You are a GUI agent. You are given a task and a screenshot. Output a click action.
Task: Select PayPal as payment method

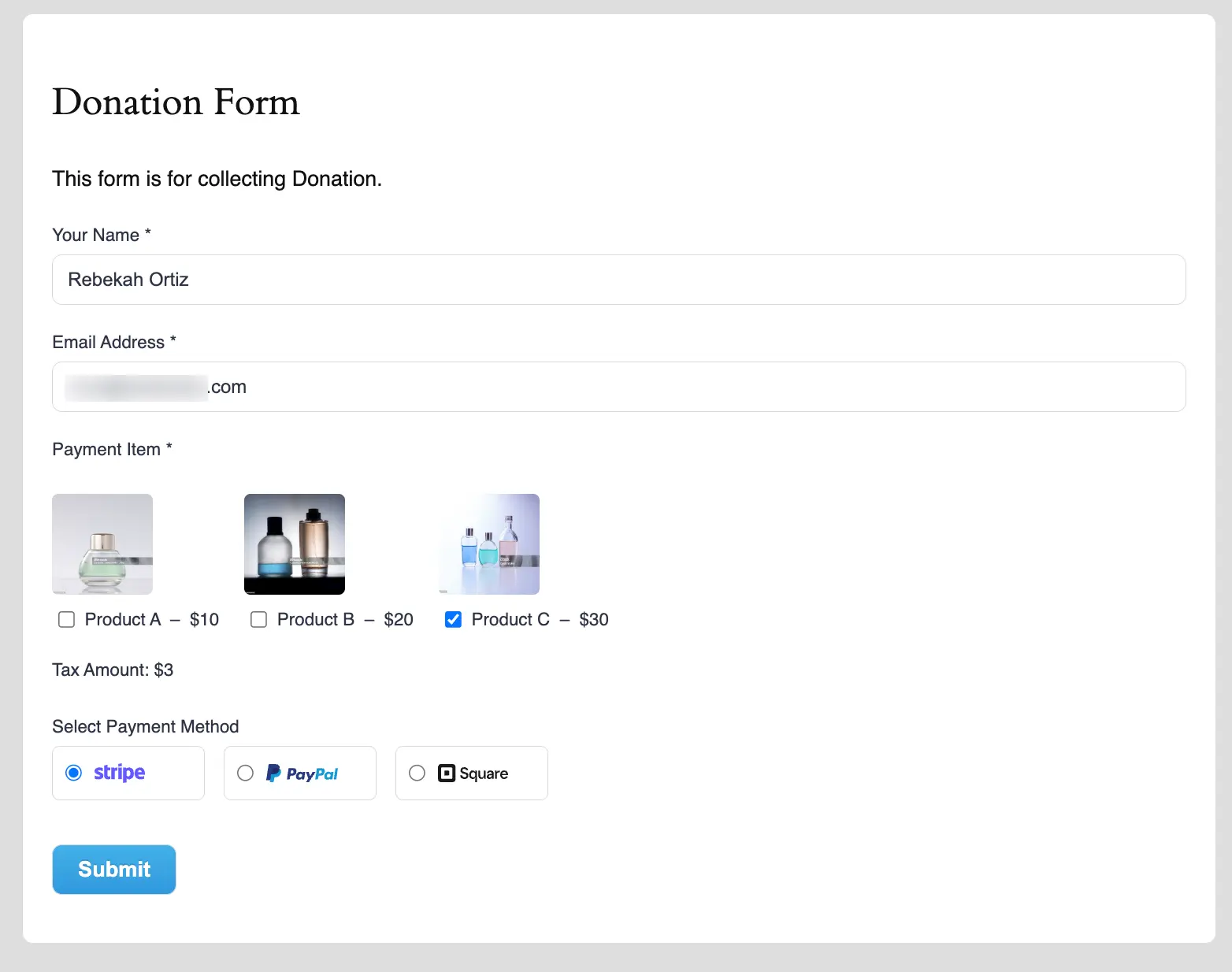click(x=245, y=773)
